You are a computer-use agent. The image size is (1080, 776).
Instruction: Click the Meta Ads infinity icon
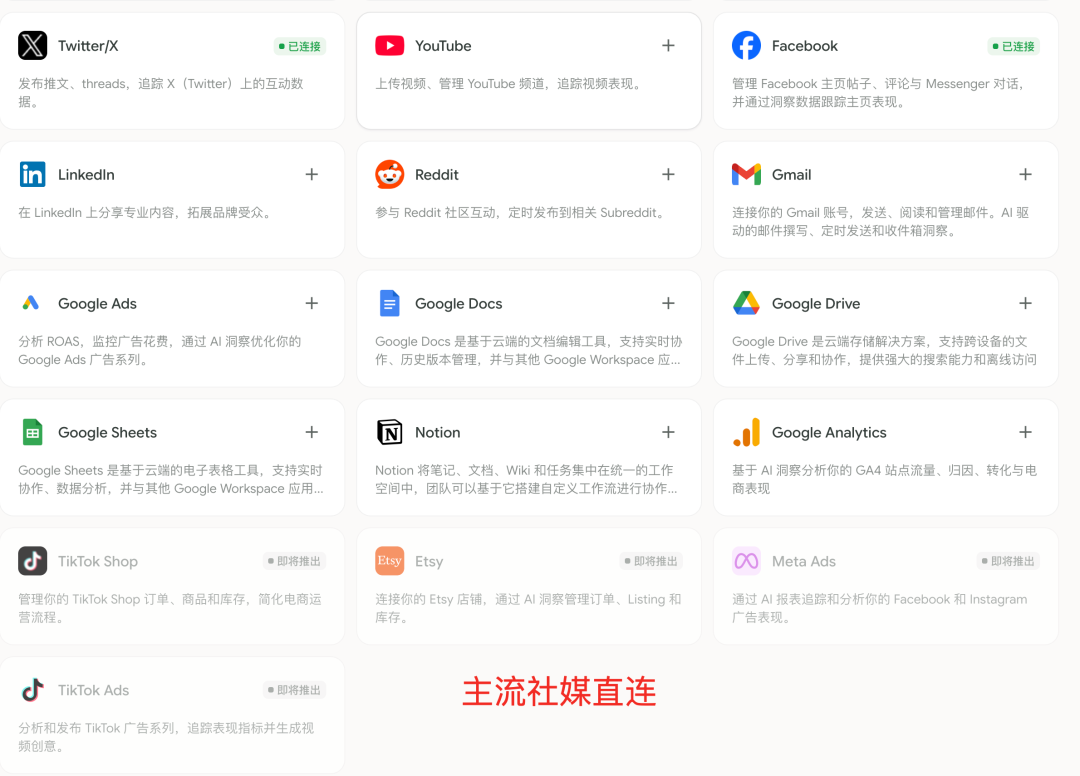[746, 561]
